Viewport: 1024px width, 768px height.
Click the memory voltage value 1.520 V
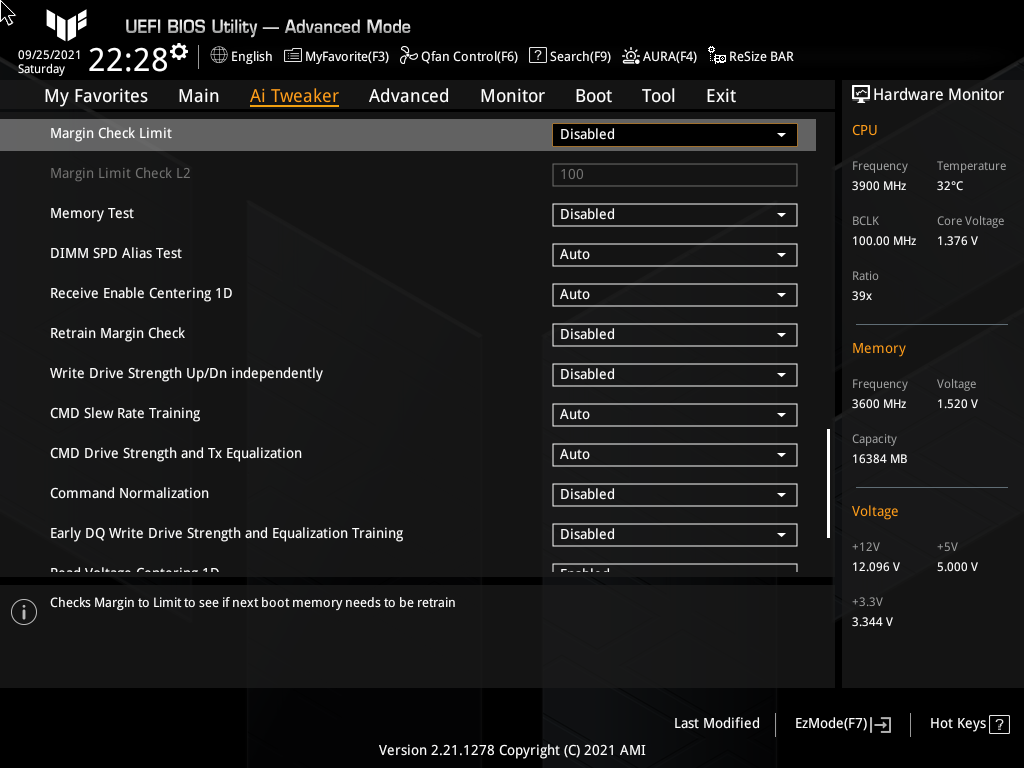click(x=957, y=404)
